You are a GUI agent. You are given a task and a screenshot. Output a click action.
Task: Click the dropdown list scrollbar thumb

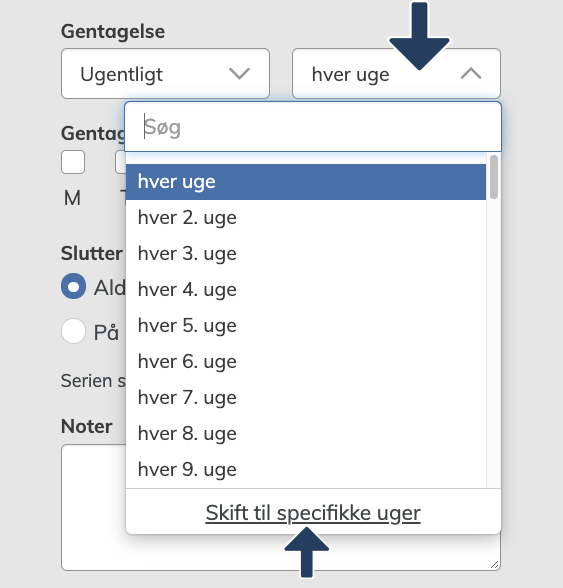pyautogui.click(x=494, y=177)
